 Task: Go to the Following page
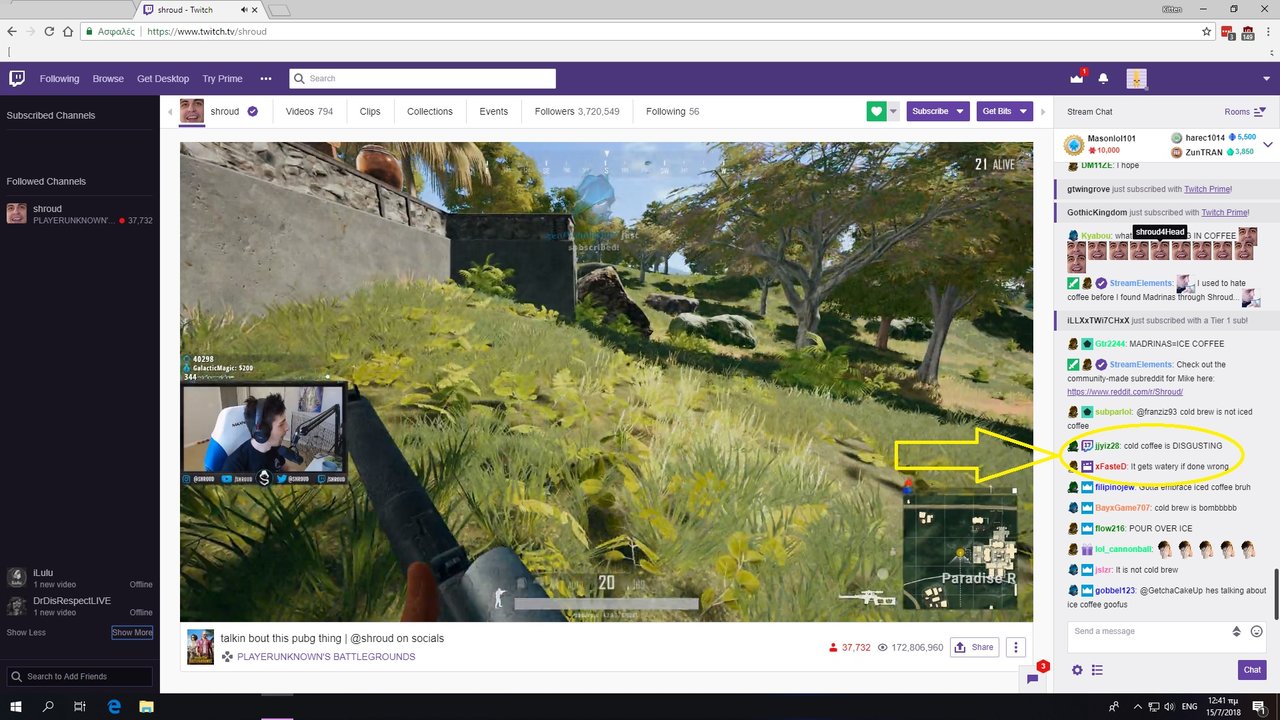pyautogui.click(x=59, y=79)
